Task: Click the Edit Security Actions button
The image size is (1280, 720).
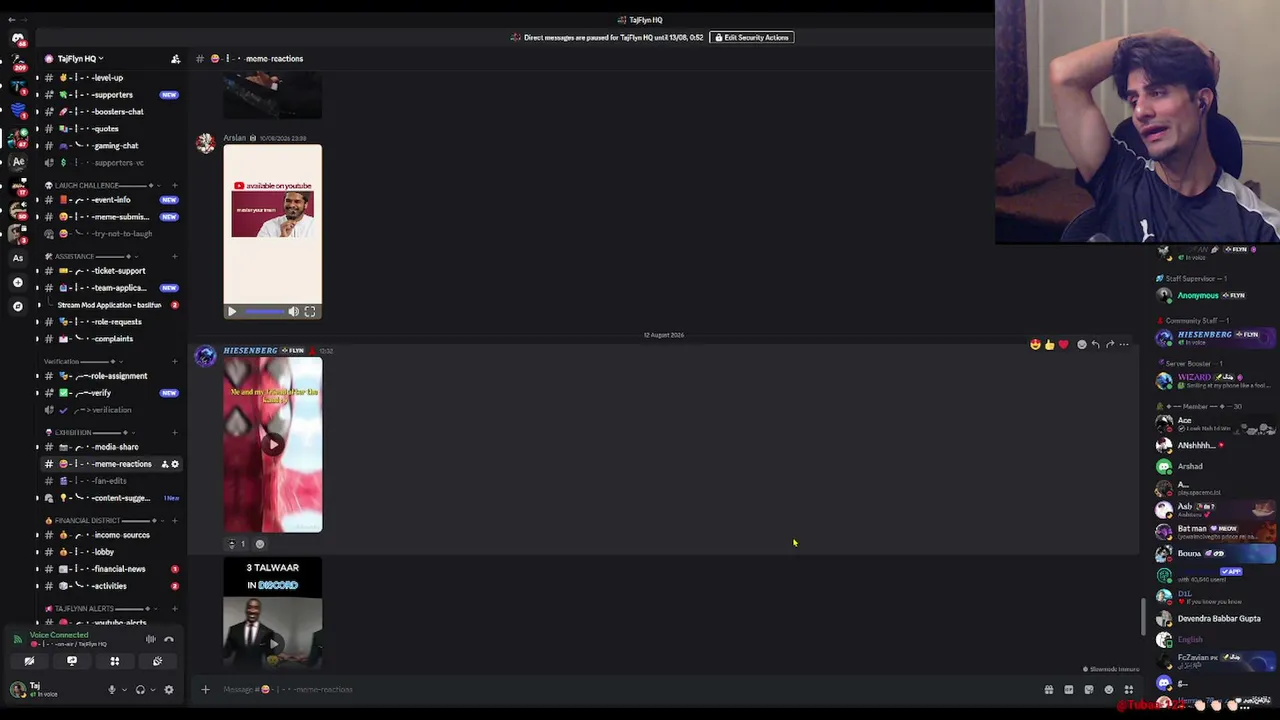Action: [752, 38]
